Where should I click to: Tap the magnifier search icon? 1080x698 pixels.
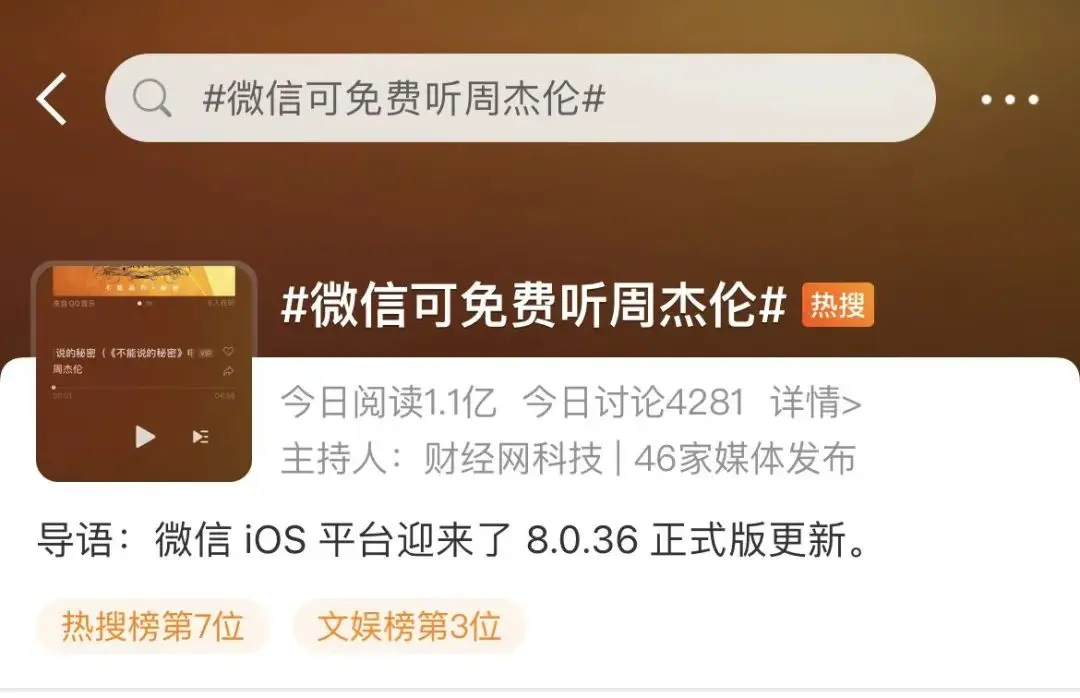coord(152,98)
